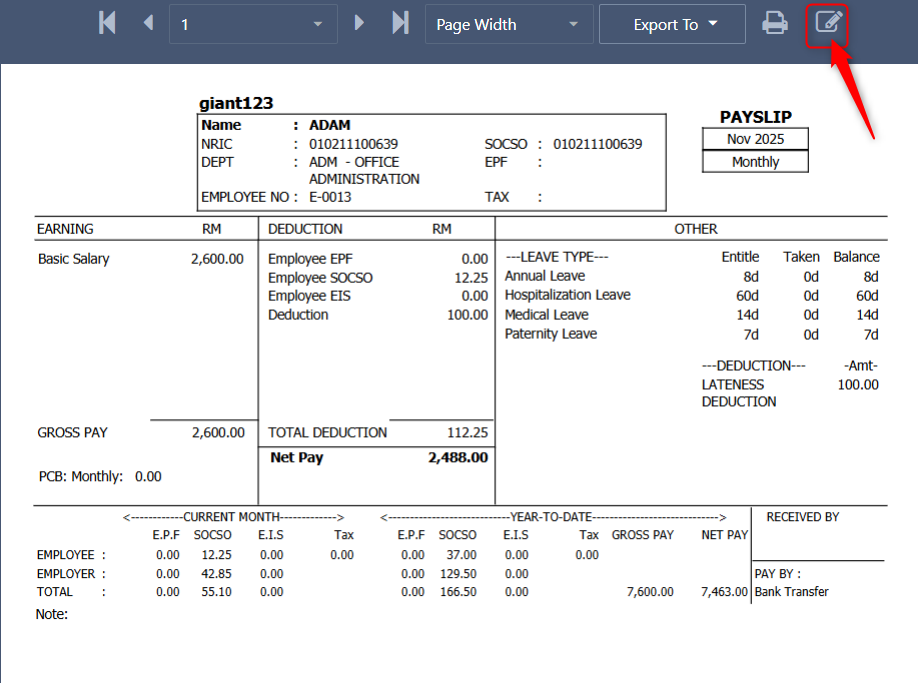Screen dimensions: 918x683
Task: Select the Note: label
Action: tap(52, 614)
